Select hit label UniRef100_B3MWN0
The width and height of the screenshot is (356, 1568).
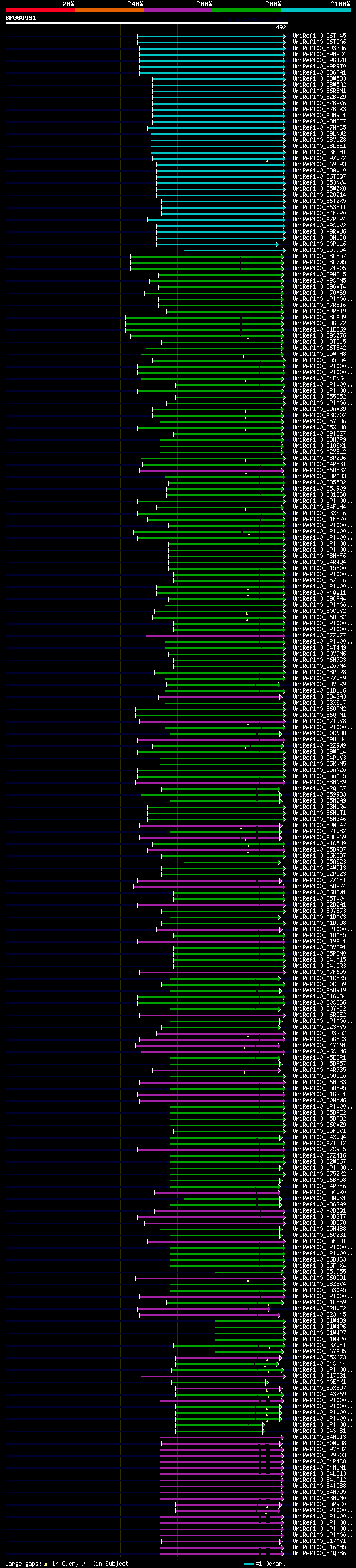[319, 1499]
